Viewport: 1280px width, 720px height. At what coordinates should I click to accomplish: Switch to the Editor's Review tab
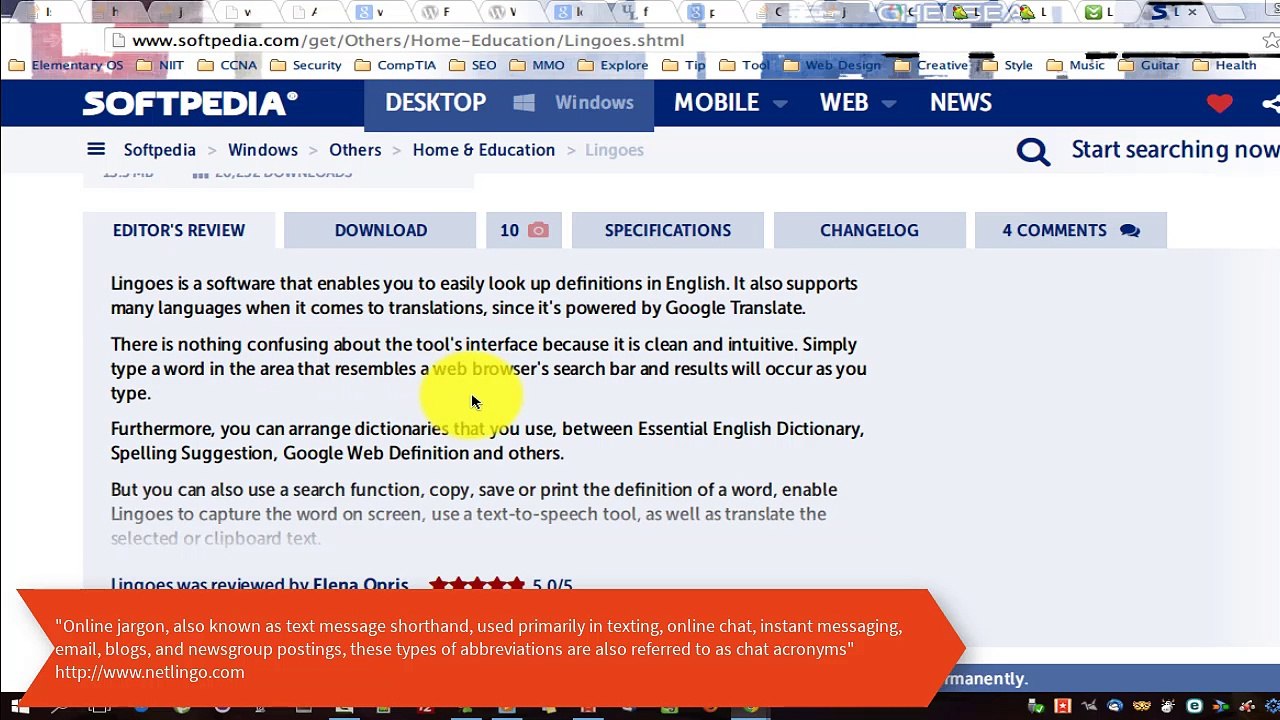[179, 230]
